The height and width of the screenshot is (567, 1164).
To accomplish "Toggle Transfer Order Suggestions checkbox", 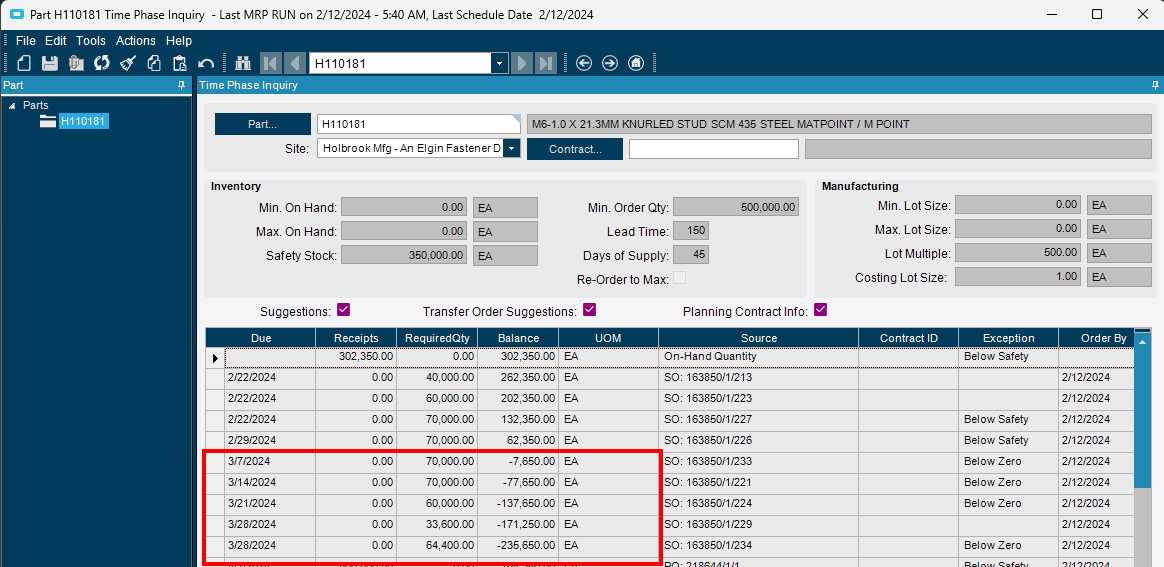I will pyautogui.click(x=589, y=309).
